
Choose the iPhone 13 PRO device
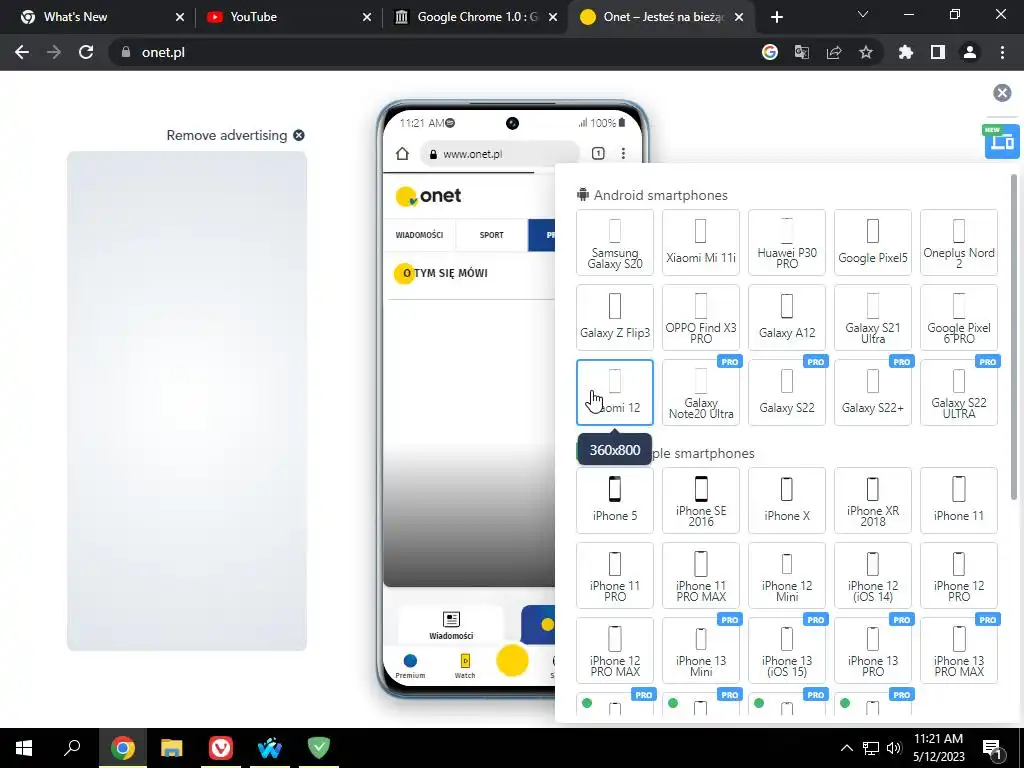[x=872, y=650]
